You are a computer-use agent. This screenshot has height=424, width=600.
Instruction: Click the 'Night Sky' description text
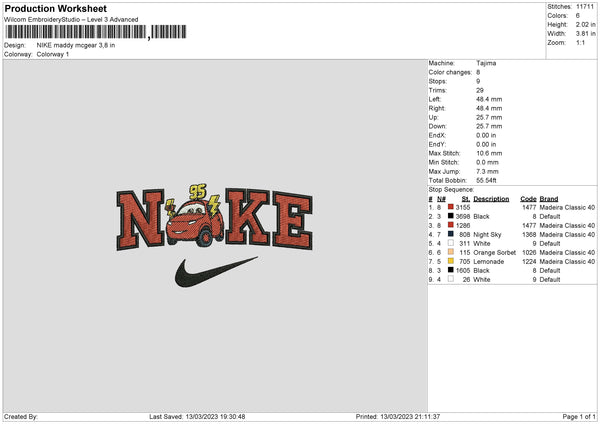coord(487,235)
